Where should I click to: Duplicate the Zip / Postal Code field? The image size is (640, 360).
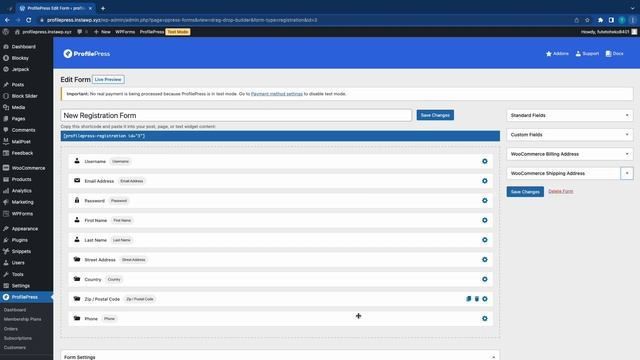tap(469, 299)
